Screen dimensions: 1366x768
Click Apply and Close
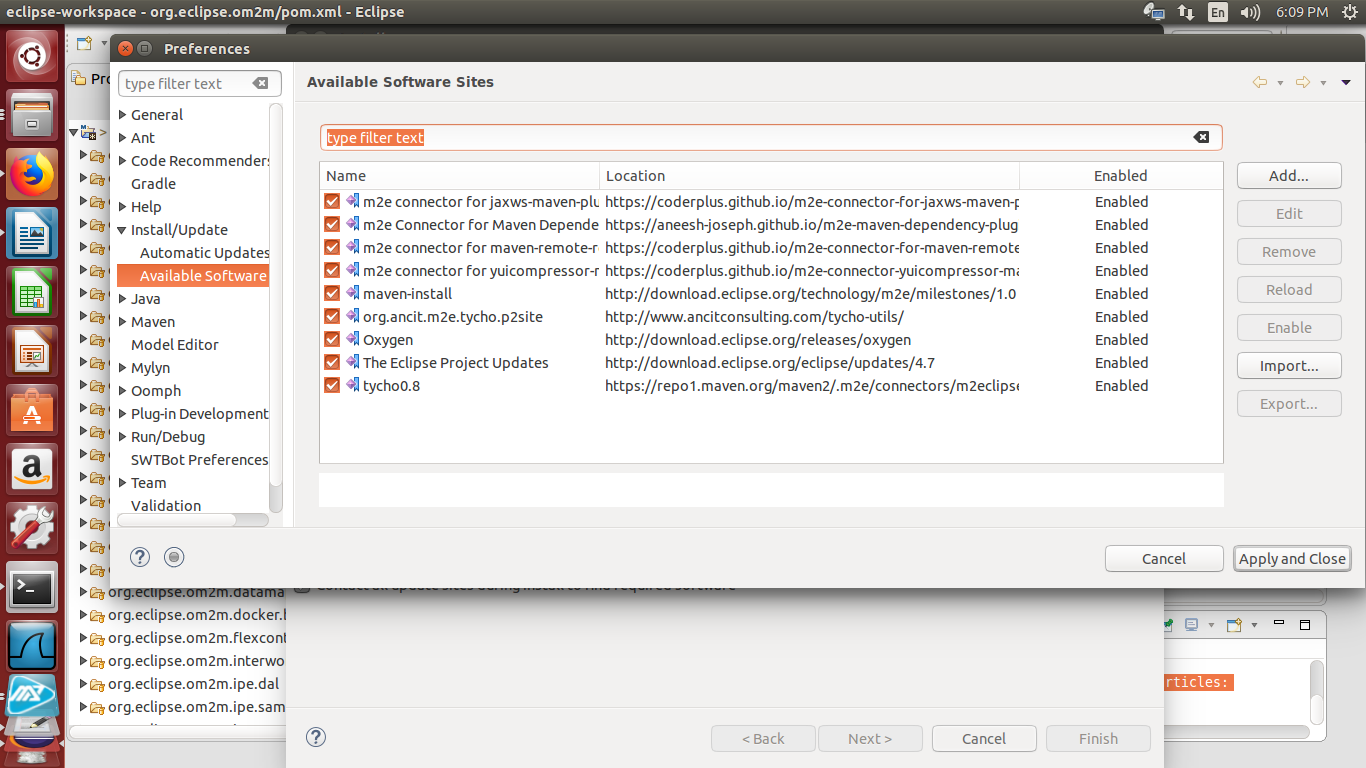tap(1292, 559)
